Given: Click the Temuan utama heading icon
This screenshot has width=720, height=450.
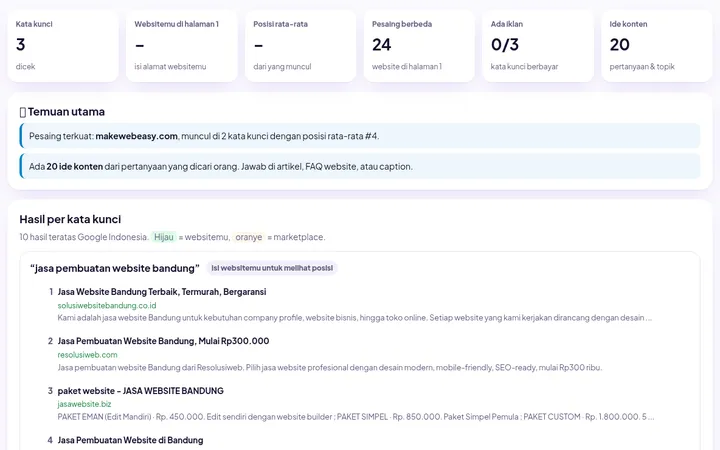Looking at the screenshot, I should (22, 112).
